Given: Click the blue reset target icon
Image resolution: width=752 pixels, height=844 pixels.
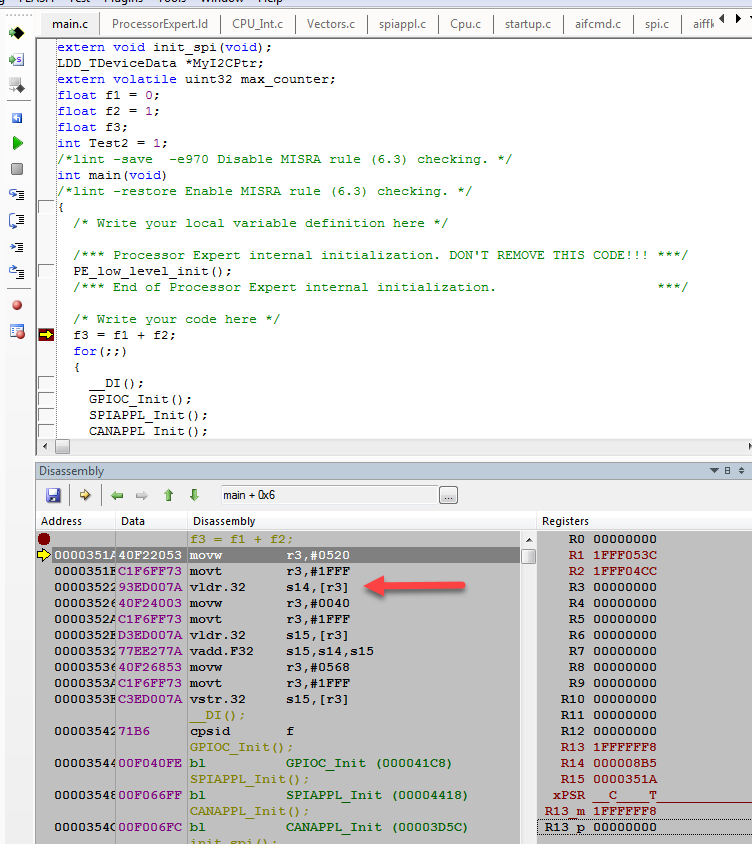Looking at the screenshot, I should (x=17, y=118).
